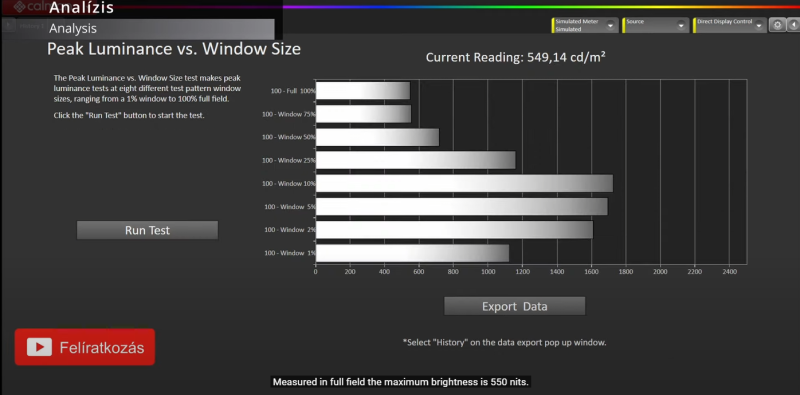Start the test with Run Test
The width and height of the screenshot is (800, 395).
147,230
